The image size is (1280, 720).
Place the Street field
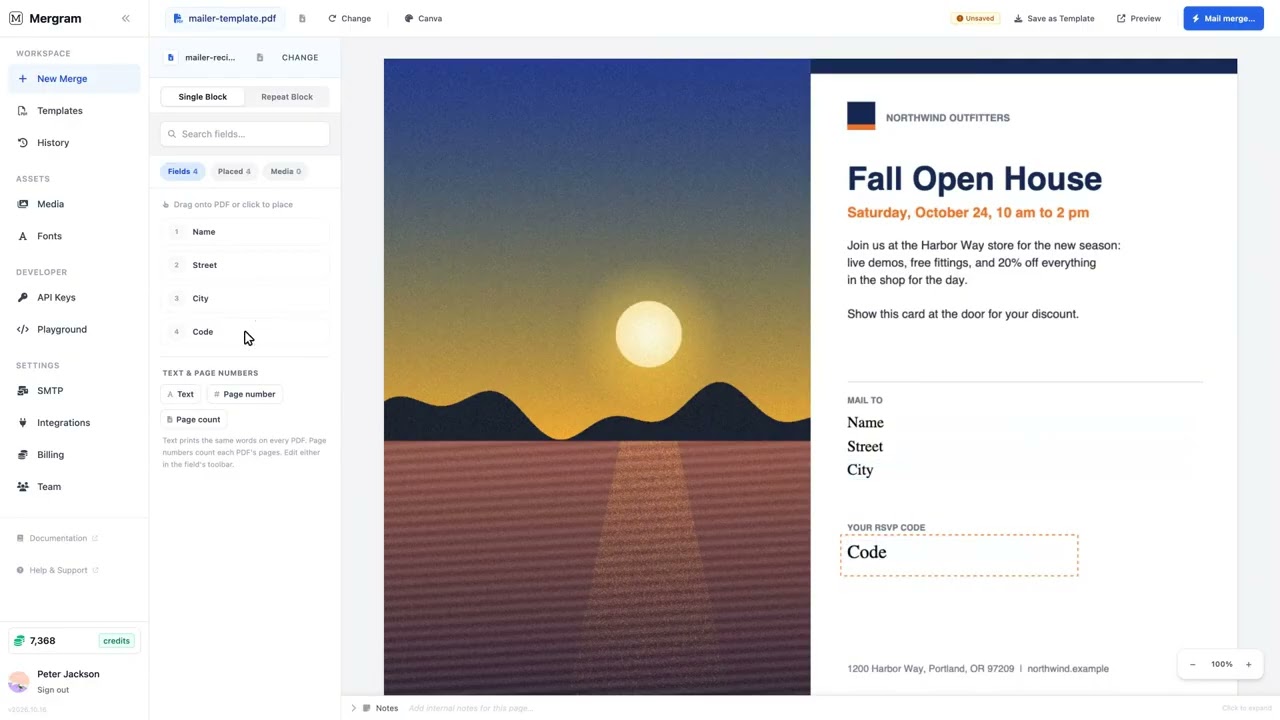[245, 265]
